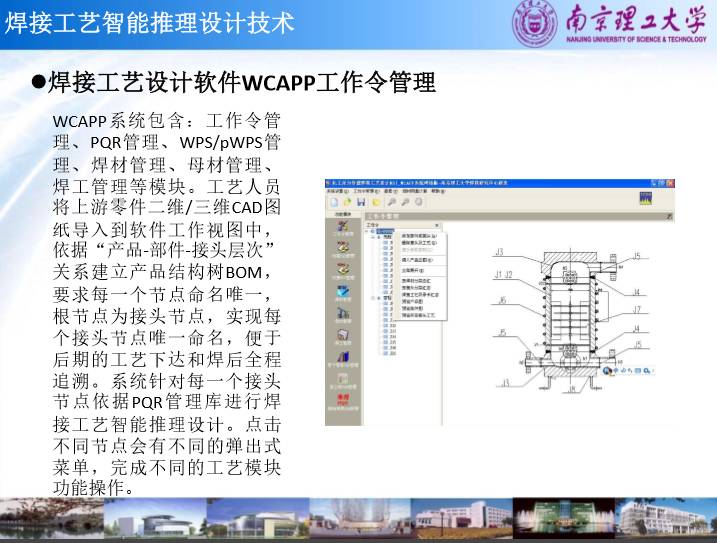The width and height of the screenshot is (717, 543).
Task: Choose first context menu entry 添加部件或接头
Action: click(x=419, y=236)
